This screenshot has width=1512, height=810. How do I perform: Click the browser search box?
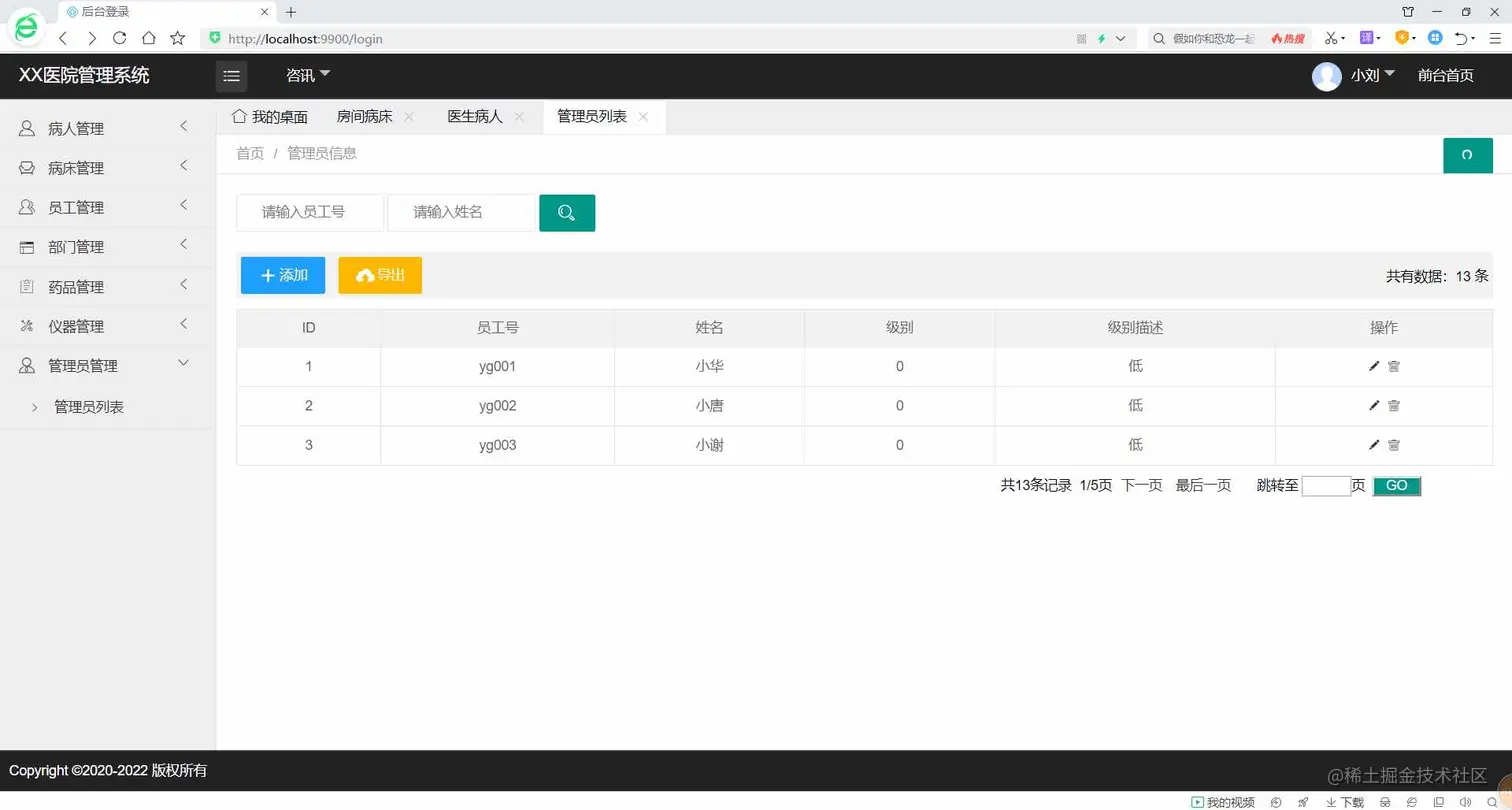[x=1214, y=39]
